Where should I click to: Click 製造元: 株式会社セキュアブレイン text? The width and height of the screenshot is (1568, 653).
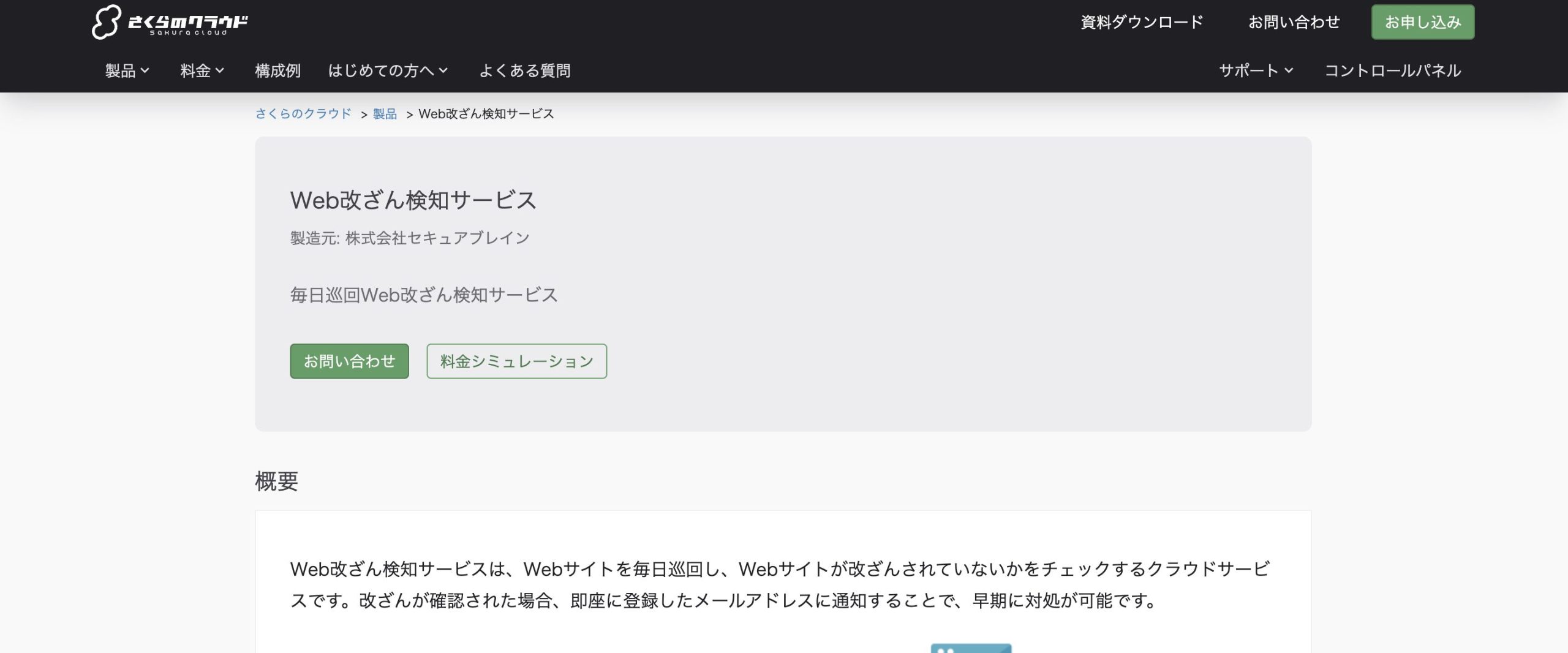(410, 238)
